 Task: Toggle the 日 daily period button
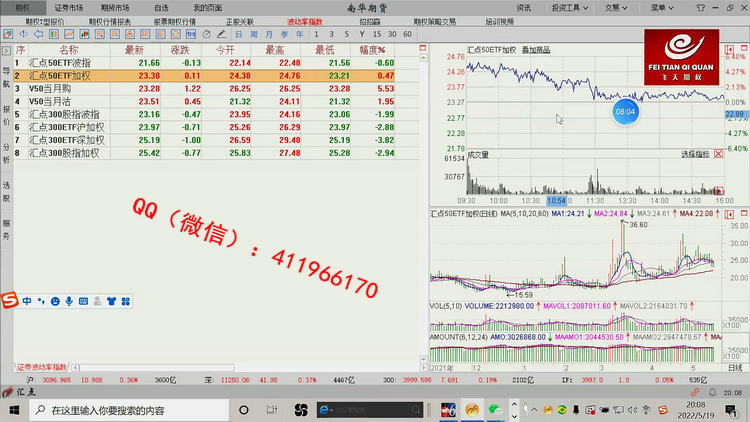click(240, 34)
